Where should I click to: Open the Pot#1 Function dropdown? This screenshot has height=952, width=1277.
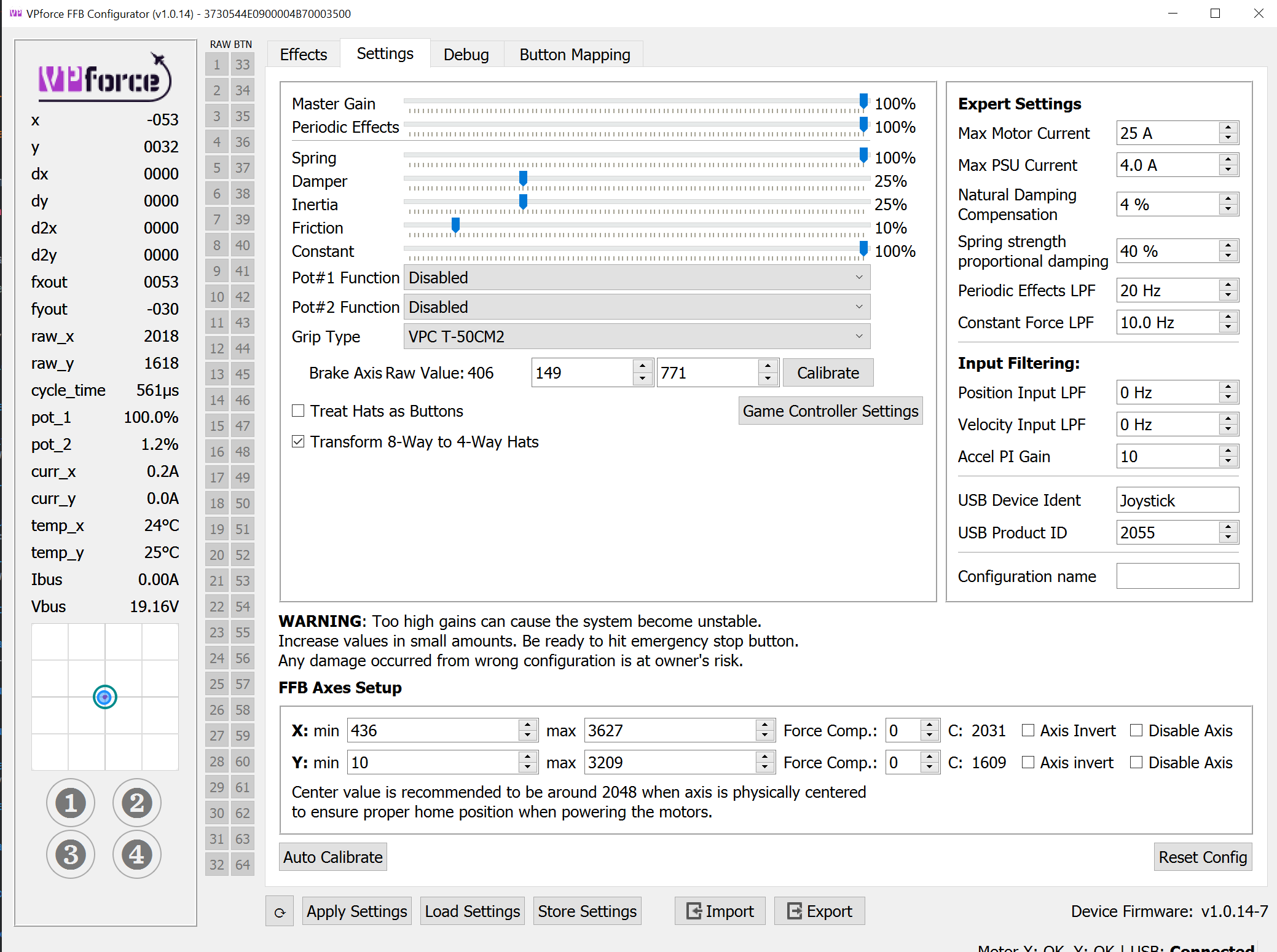tap(636, 278)
